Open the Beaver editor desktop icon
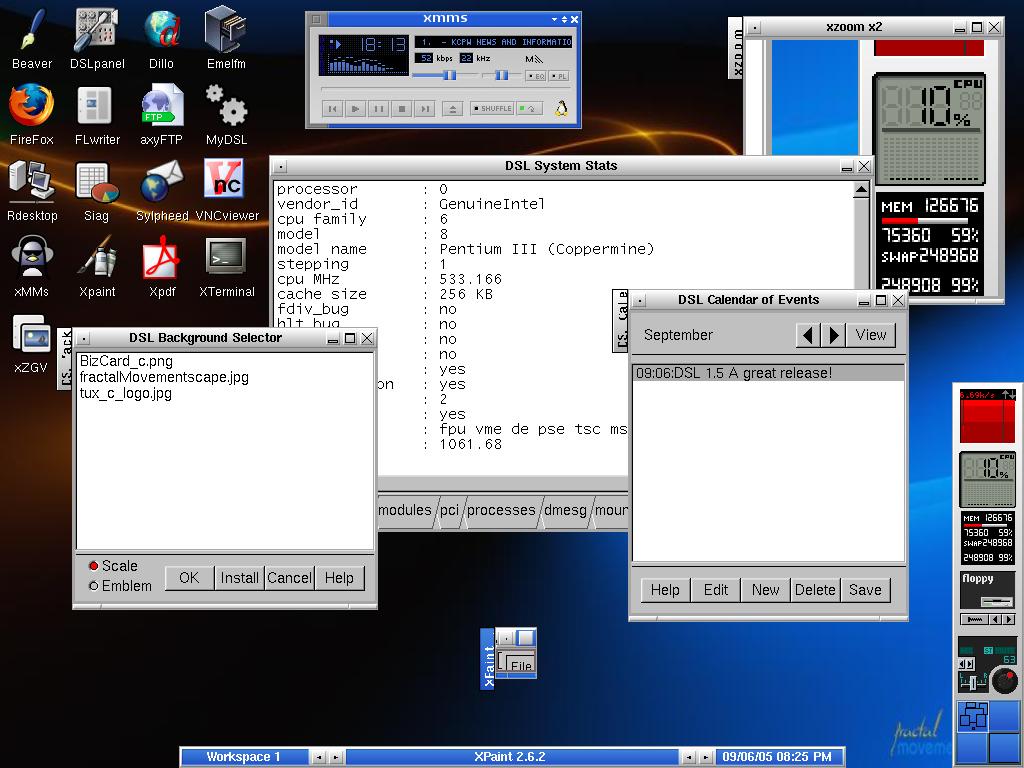This screenshot has height=768, width=1024. point(31,38)
